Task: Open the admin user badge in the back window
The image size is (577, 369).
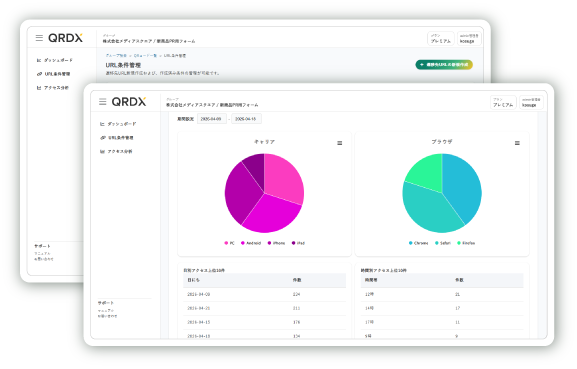Action: pyautogui.click(x=469, y=38)
